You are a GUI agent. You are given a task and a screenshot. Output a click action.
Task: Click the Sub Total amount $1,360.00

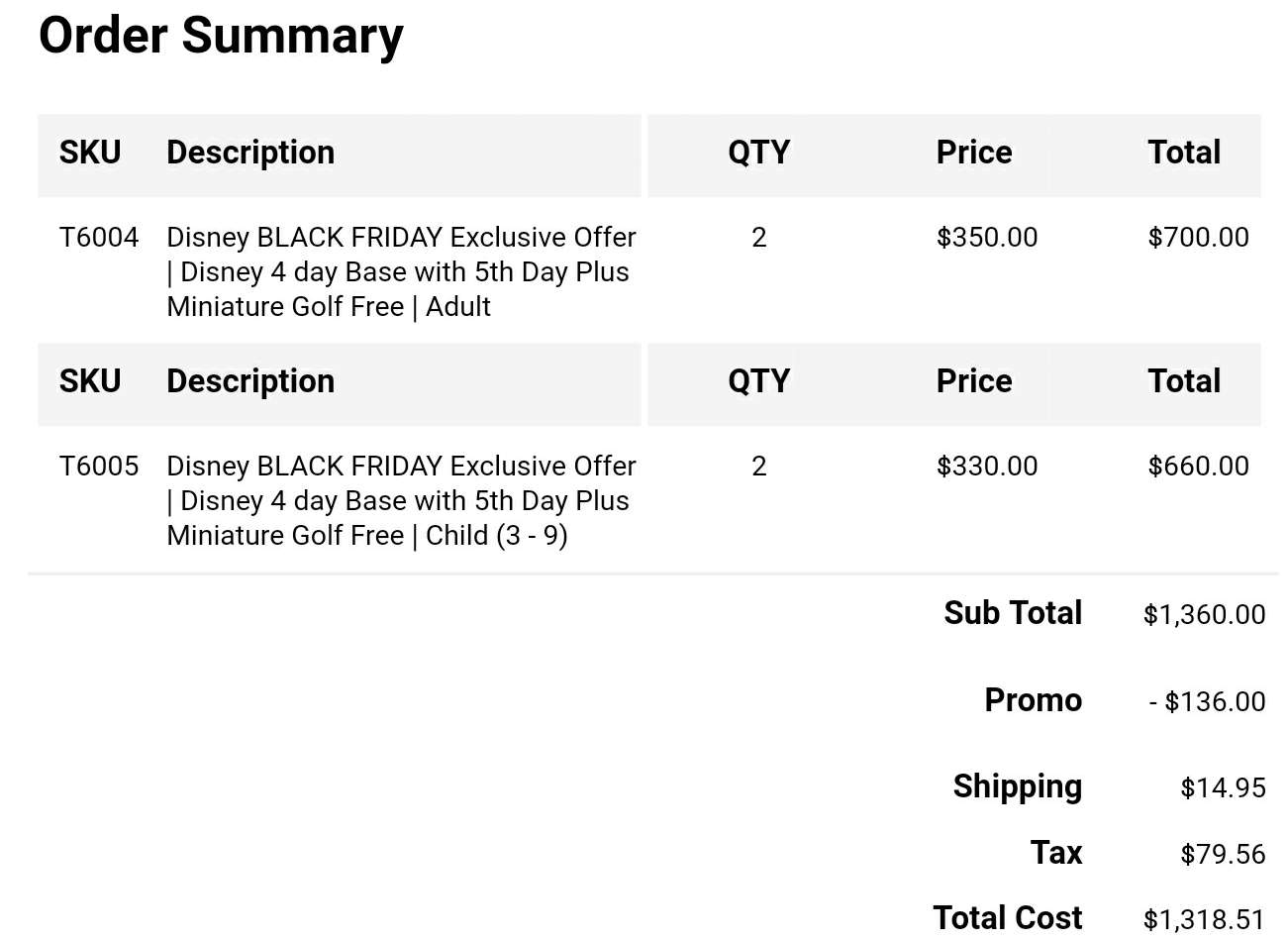click(1204, 615)
